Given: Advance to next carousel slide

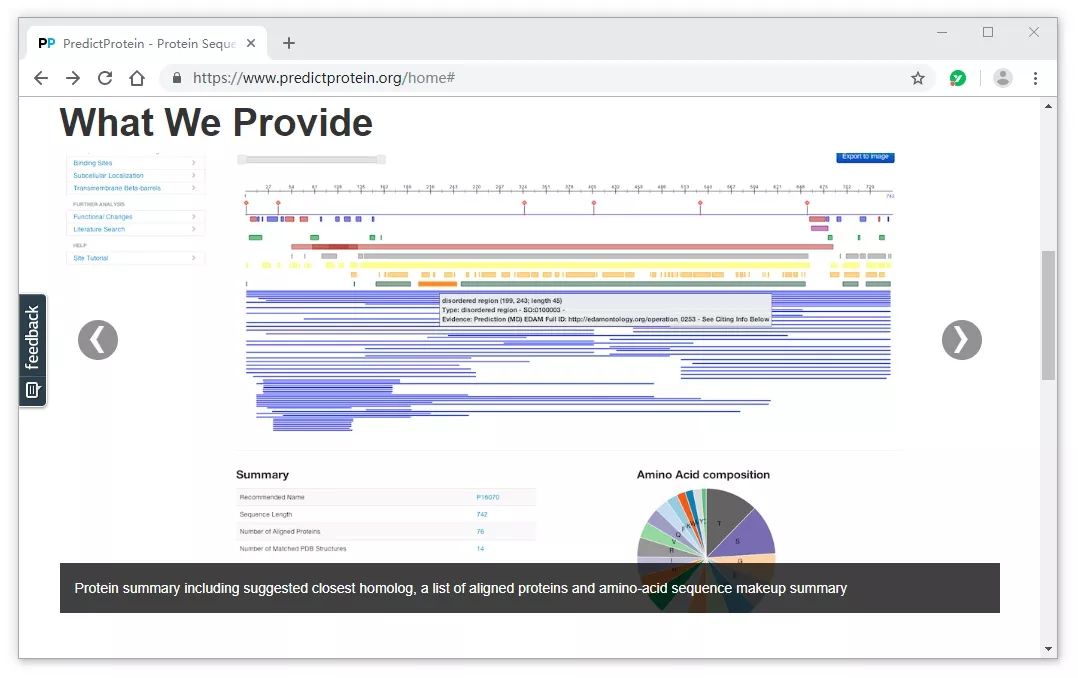Looking at the screenshot, I should click(x=961, y=340).
